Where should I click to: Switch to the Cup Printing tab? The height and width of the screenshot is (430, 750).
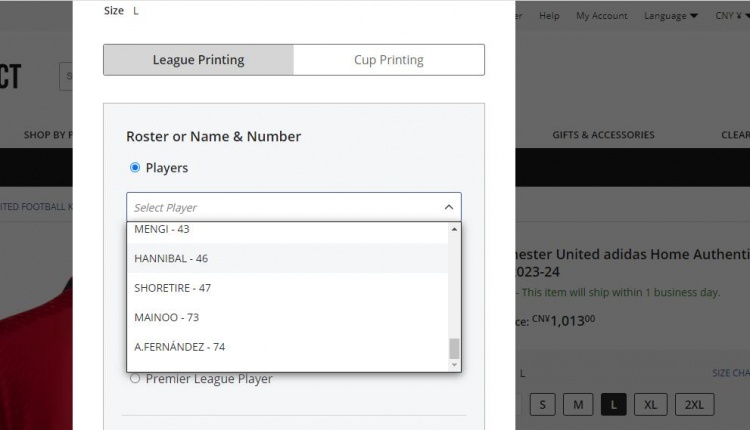click(x=389, y=60)
